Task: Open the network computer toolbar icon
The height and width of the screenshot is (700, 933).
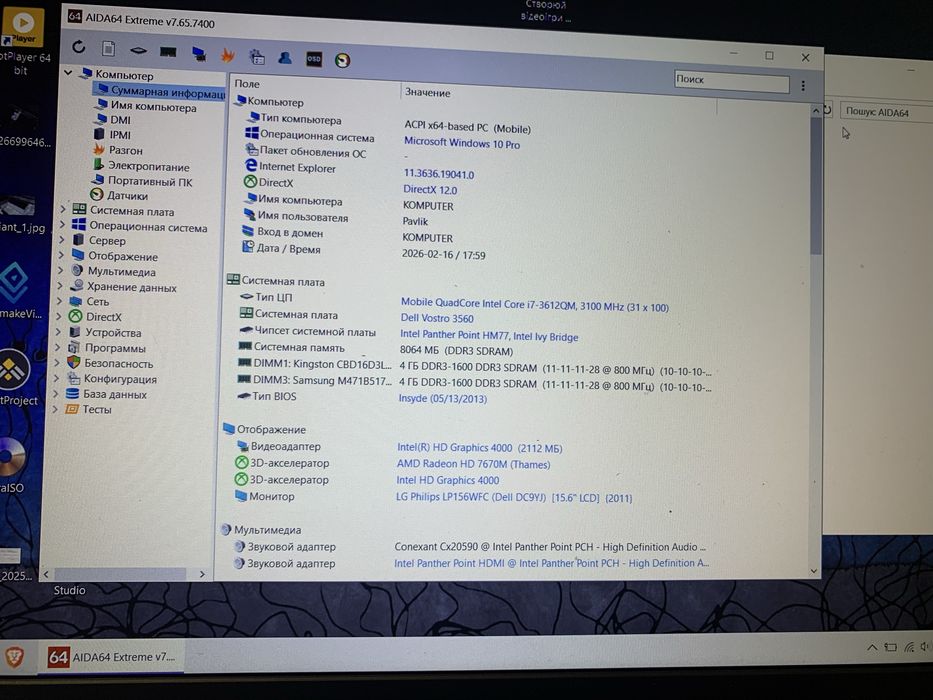Action: tap(199, 54)
